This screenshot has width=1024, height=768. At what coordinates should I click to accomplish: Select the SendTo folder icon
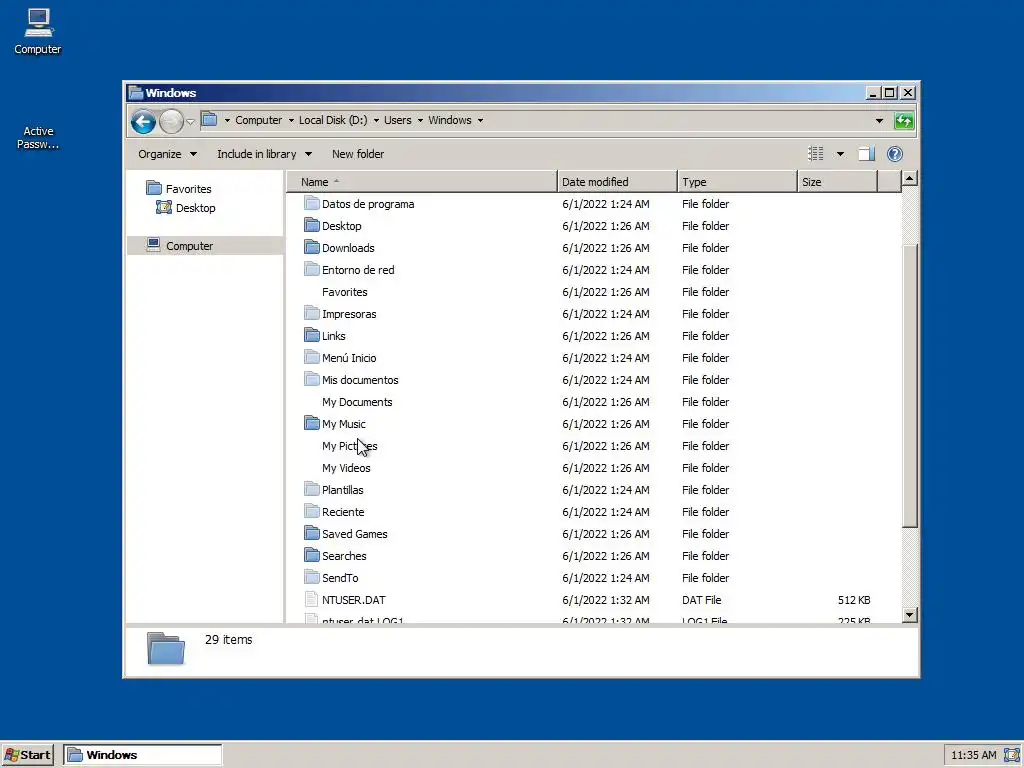(x=312, y=577)
